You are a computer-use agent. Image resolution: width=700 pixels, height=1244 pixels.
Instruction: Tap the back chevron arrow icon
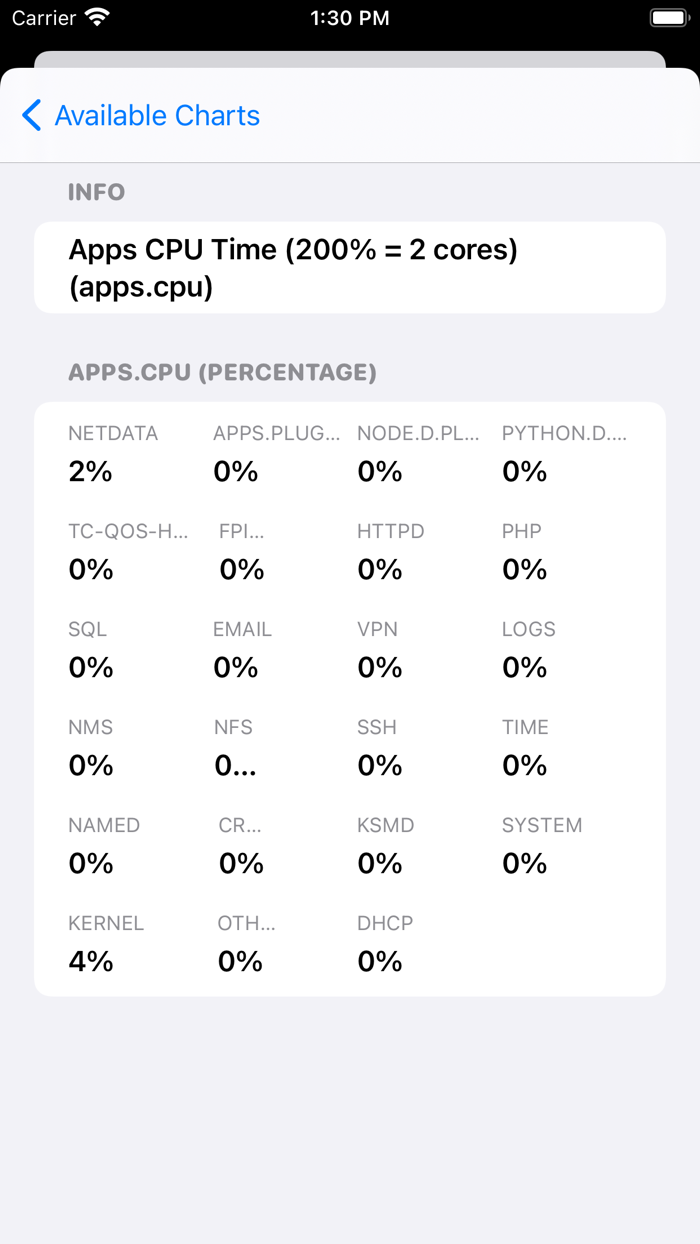tap(32, 116)
